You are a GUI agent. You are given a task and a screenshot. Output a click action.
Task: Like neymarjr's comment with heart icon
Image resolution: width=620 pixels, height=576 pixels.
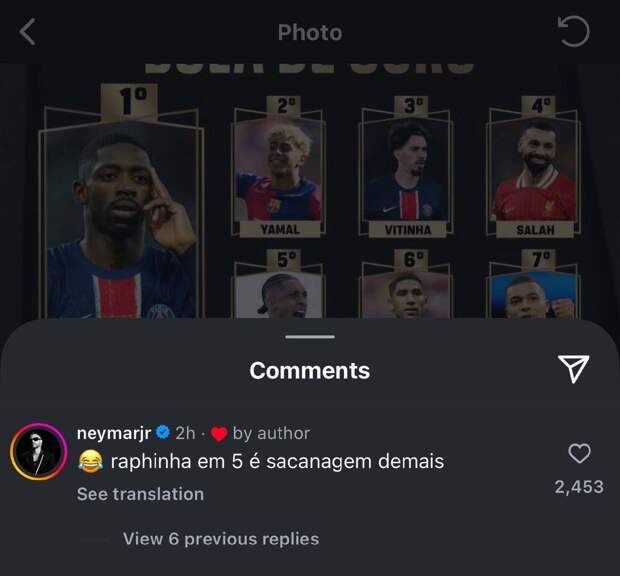pyautogui.click(x=579, y=453)
